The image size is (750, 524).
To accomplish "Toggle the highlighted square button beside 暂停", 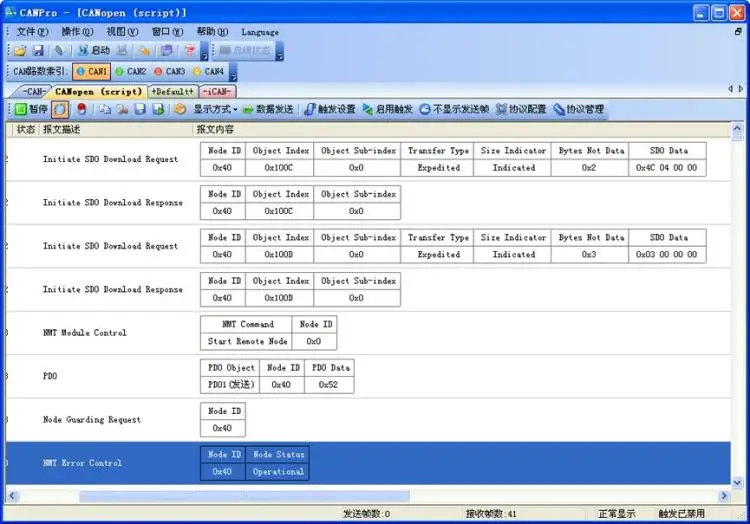I will 60,109.
